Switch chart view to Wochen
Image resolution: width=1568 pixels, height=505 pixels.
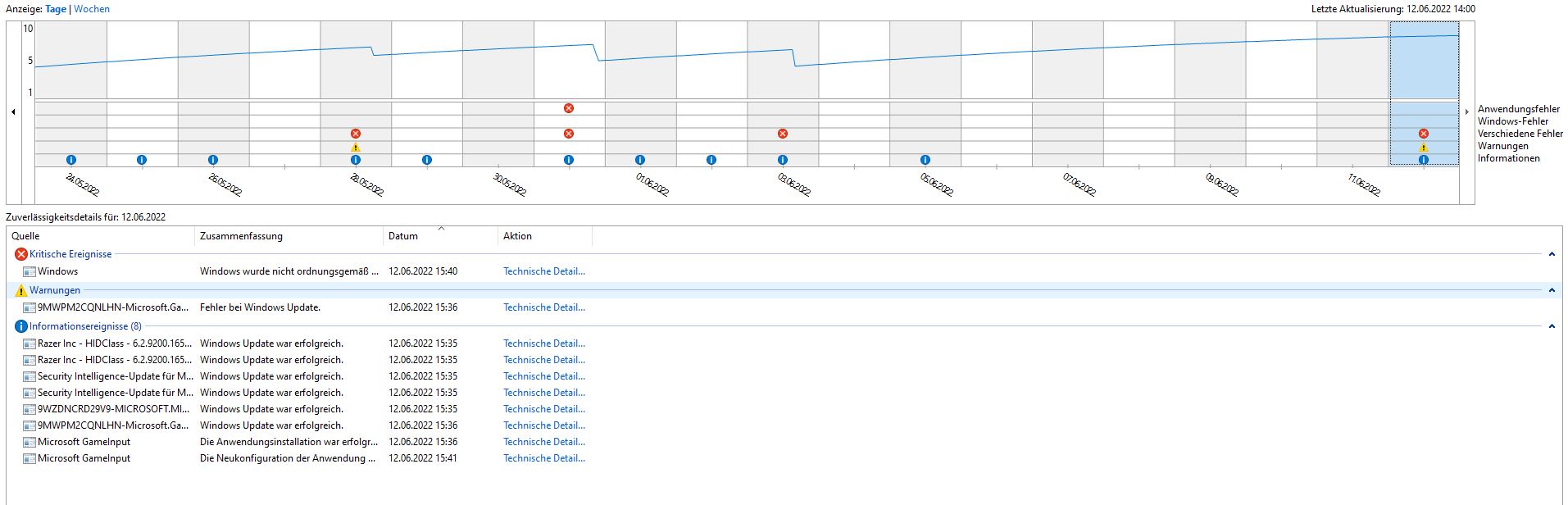pyautogui.click(x=92, y=9)
